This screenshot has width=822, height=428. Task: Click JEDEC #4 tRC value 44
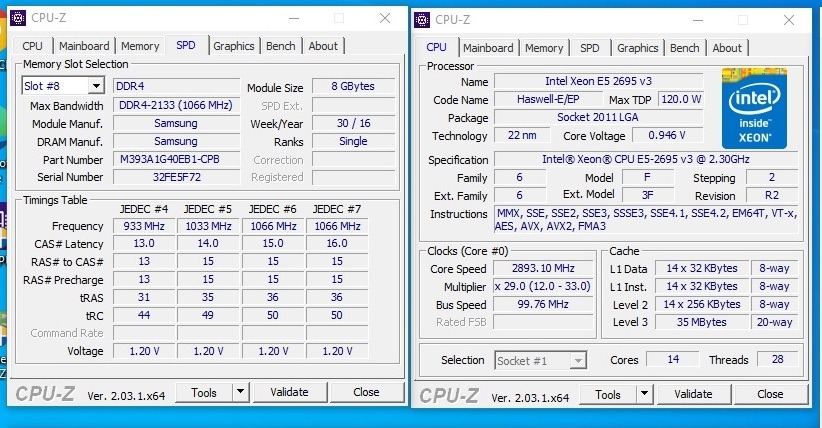[x=144, y=315]
